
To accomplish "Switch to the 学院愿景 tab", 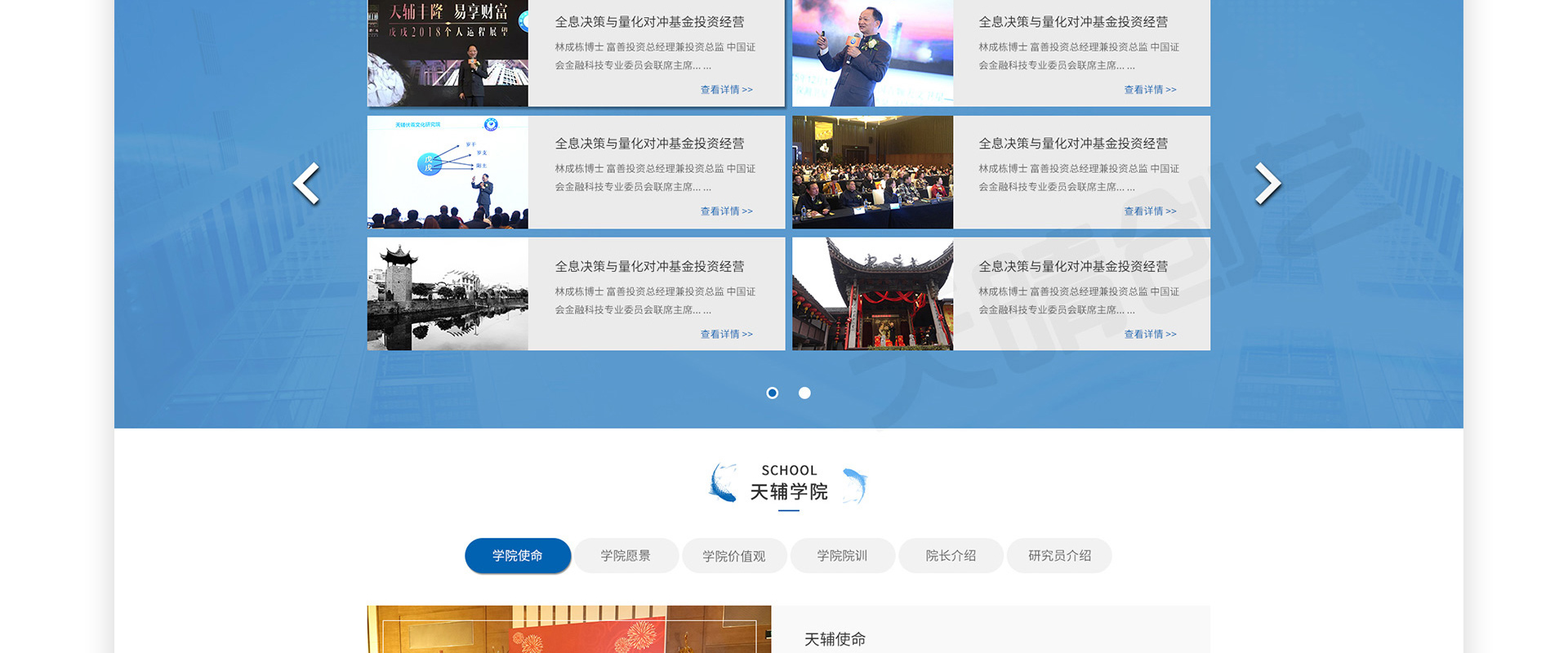I will (x=626, y=556).
